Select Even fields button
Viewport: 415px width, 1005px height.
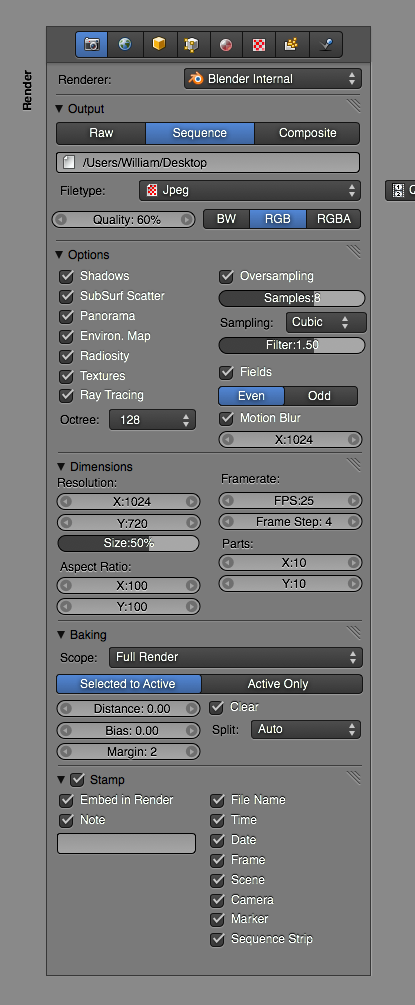251,395
